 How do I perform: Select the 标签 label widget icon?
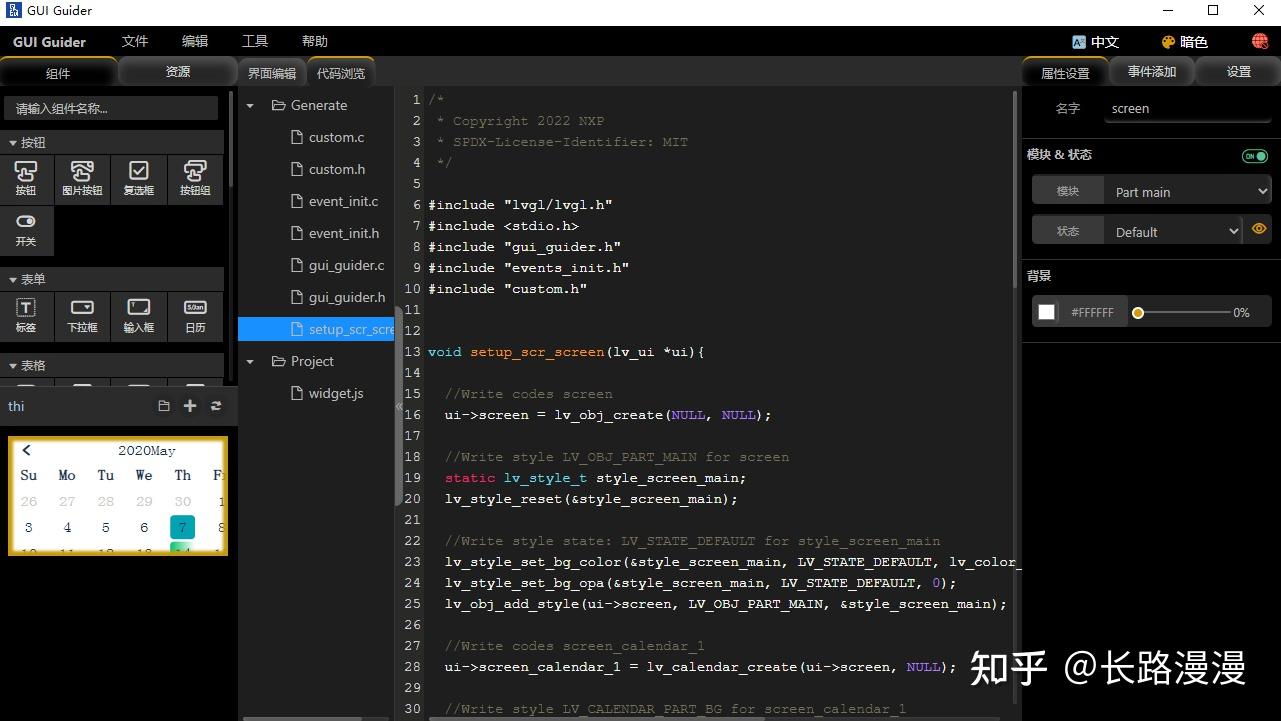[x=25, y=315]
